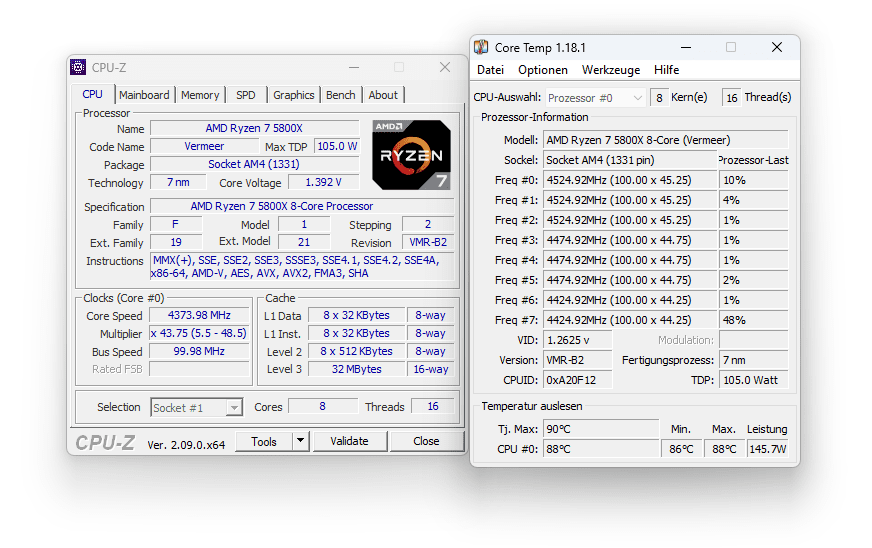Image resolution: width=872 pixels, height=548 pixels.
Task: Click the Freq #0 load value 10%
Action: coord(754,180)
